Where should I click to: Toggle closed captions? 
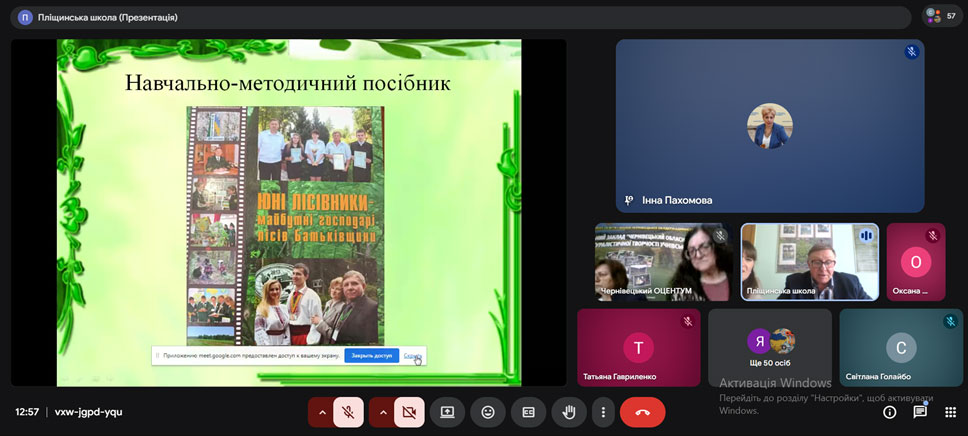528,412
